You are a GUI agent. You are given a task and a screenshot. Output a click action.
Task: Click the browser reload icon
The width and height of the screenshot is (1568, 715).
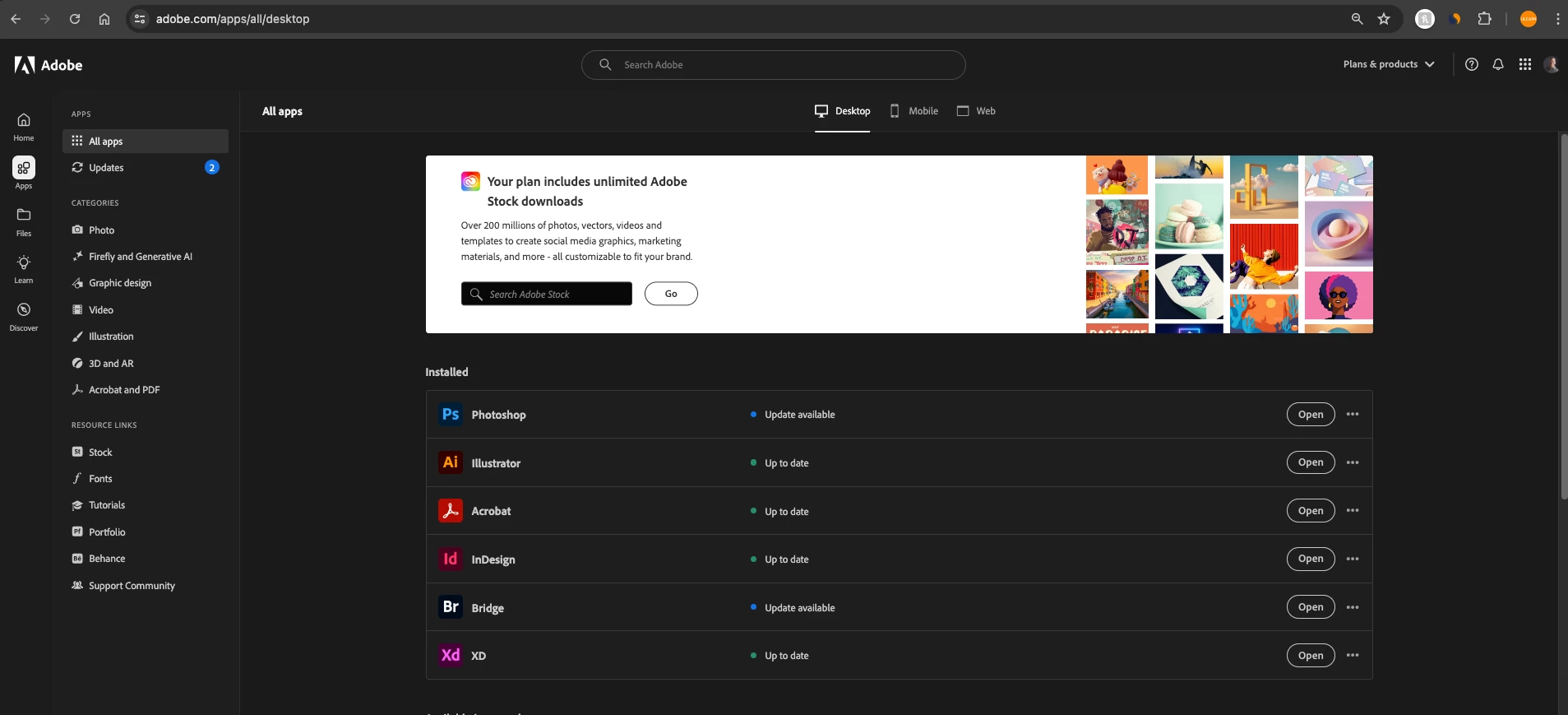click(x=75, y=19)
